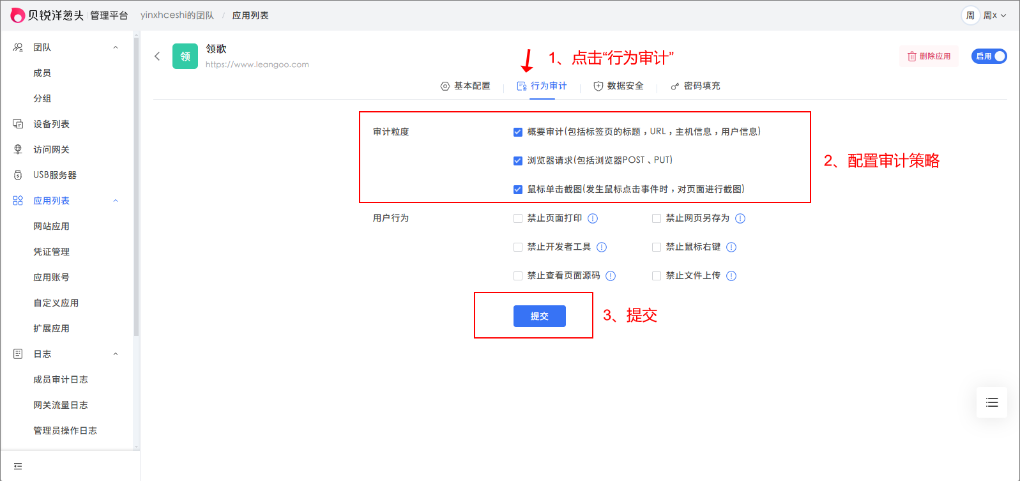Click info icon beside 禁止开发者工具
The height and width of the screenshot is (481, 1020).
pyautogui.click(x=602, y=247)
